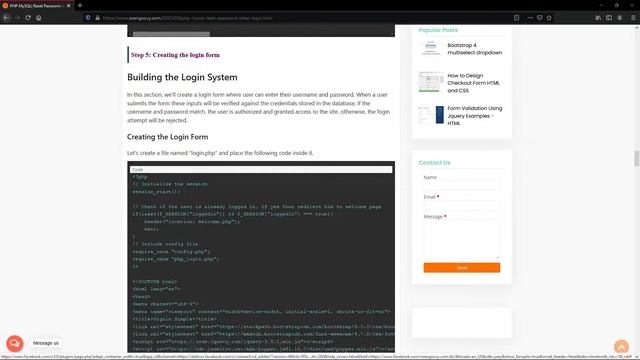Click the page vertical scrollbar thumb
This screenshot has width=640, height=360.
636,158
